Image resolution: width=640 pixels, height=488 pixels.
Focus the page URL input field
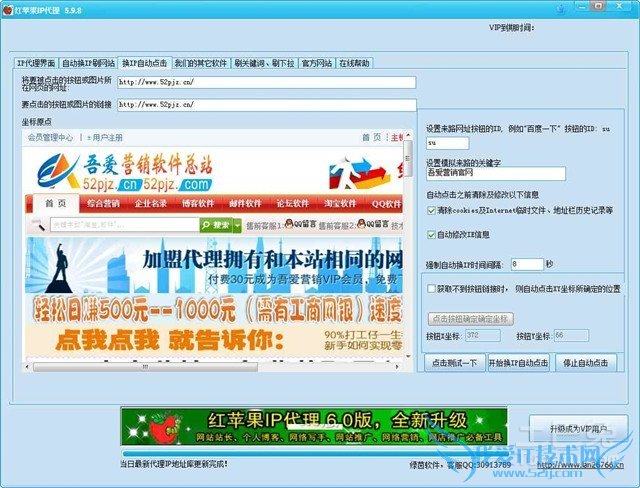(x=267, y=82)
